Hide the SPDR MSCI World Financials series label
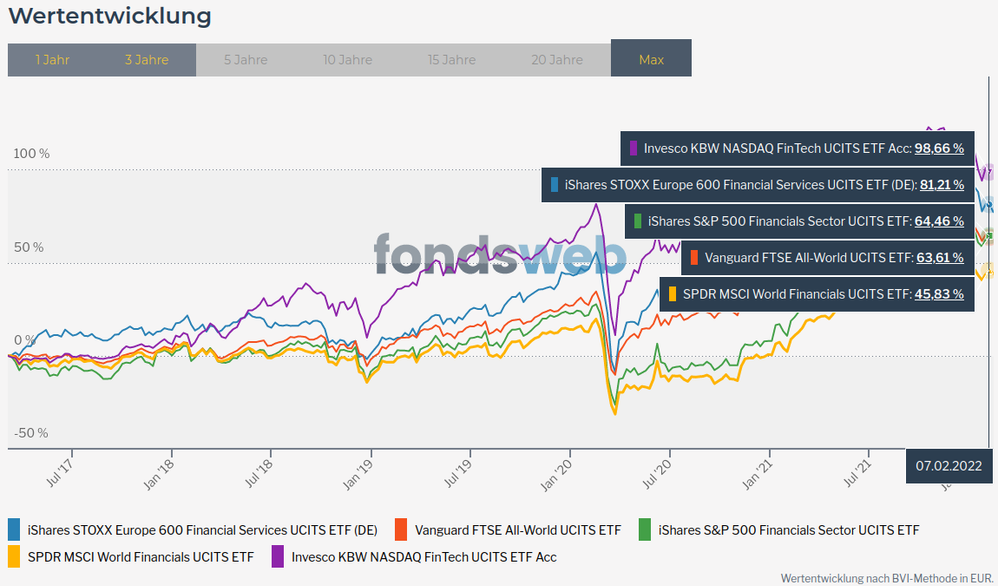Screen dimensions: 998x586 tap(140, 555)
